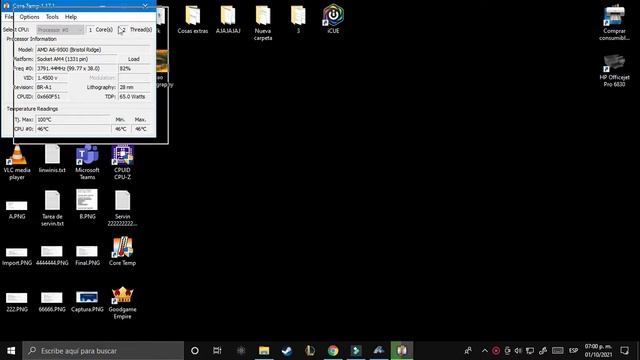
Task: Open Google Chrome from the taskbar
Action: (333, 351)
